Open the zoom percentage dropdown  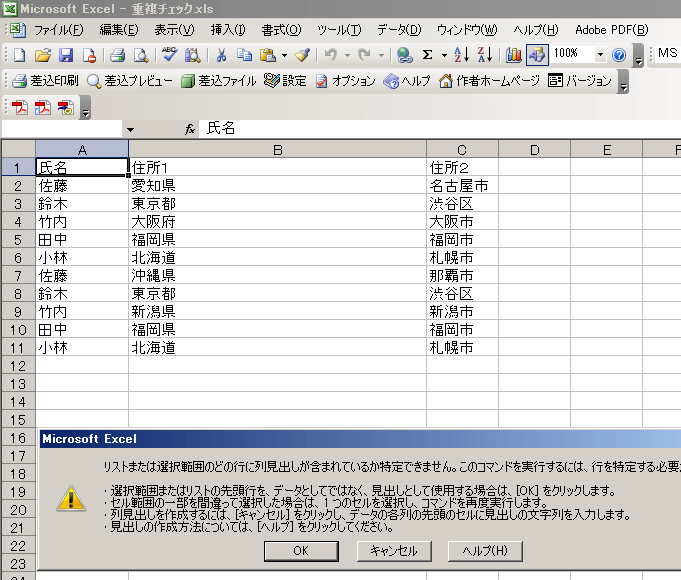pos(600,55)
